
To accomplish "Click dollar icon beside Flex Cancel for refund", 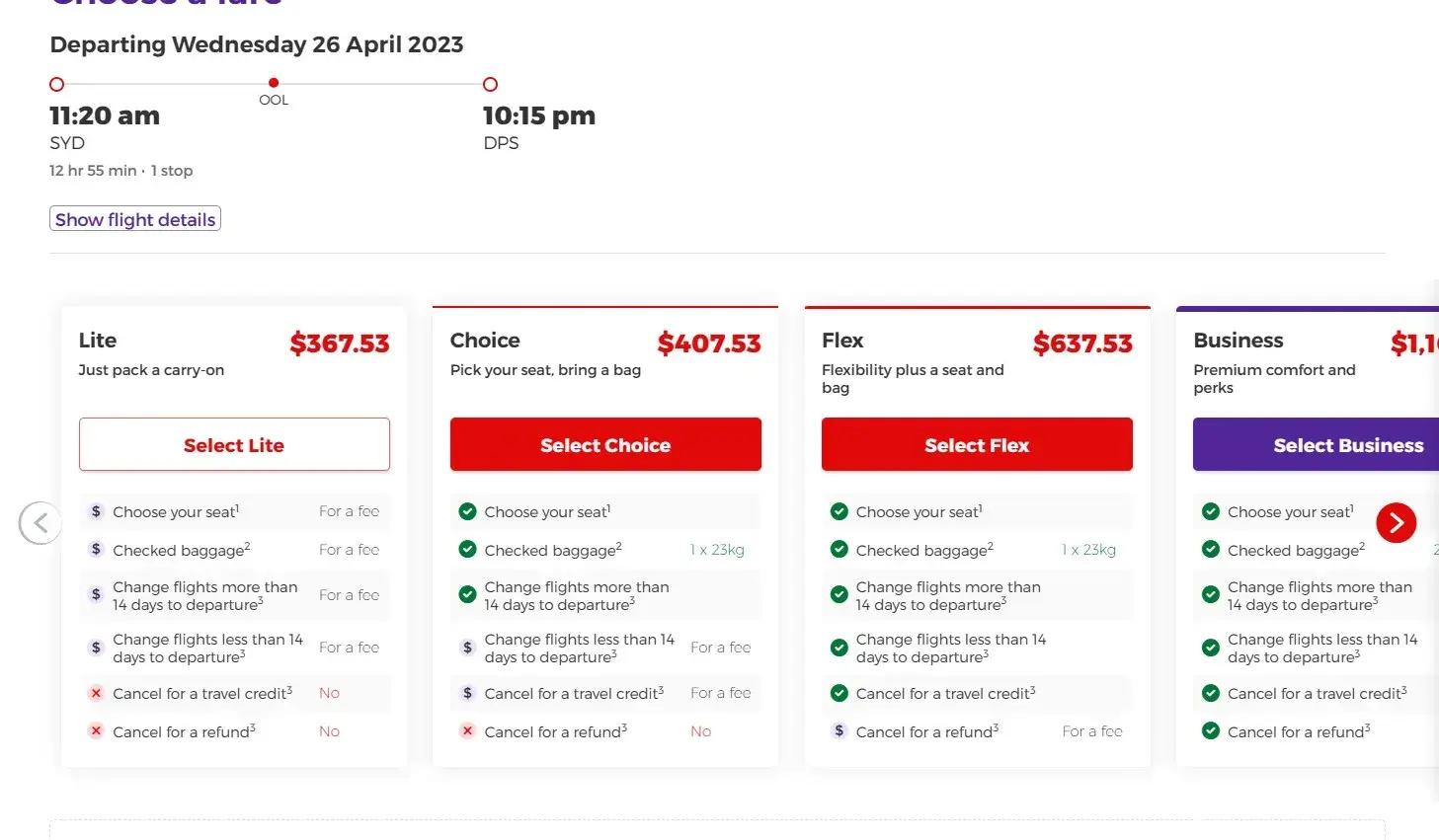I will [x=839, y=731].
